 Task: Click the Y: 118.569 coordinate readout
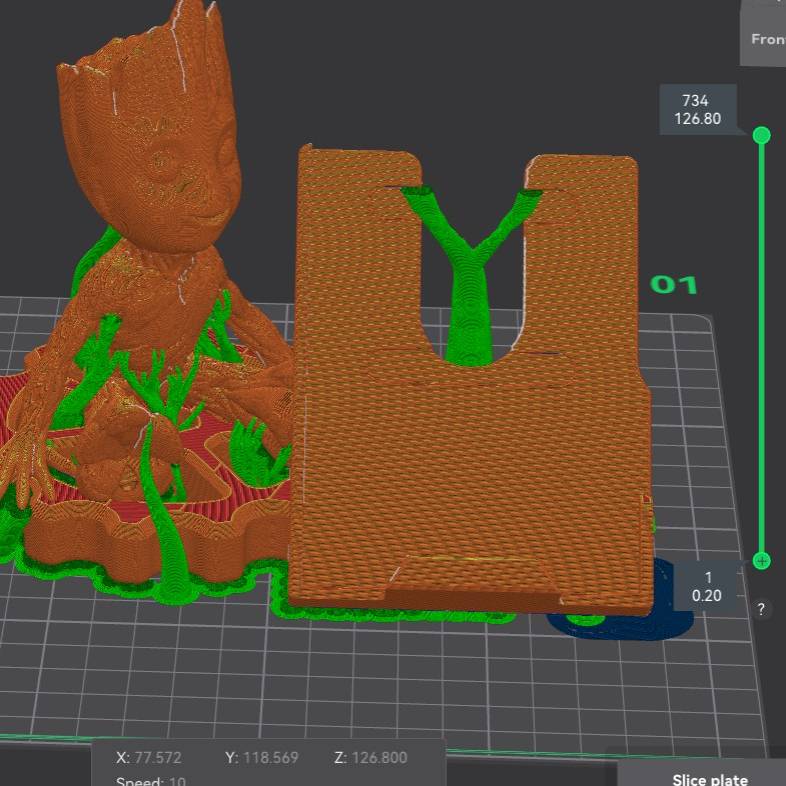[262, 757]
